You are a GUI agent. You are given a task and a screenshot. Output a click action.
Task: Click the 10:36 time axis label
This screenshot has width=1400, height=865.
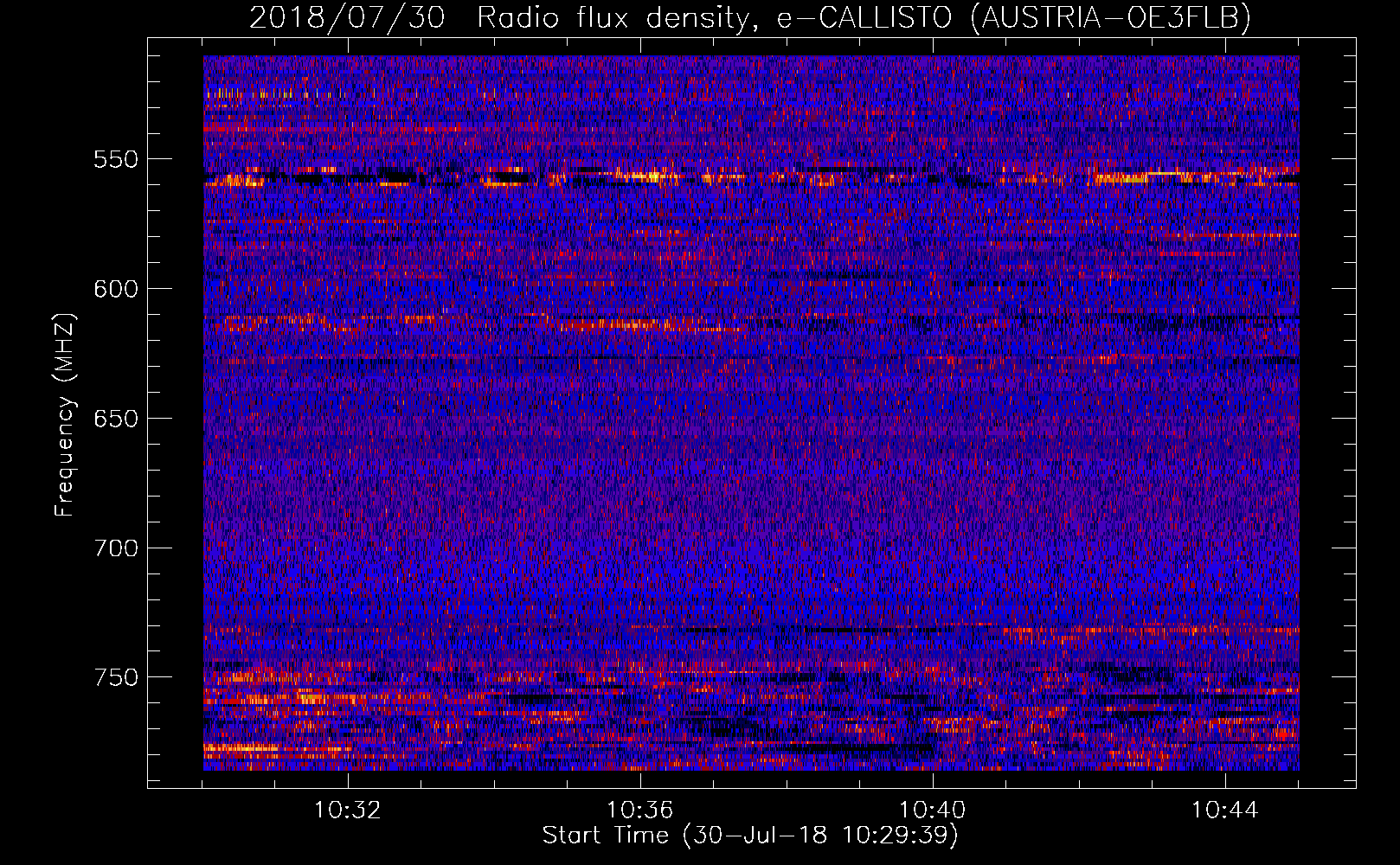click(640, 811)
